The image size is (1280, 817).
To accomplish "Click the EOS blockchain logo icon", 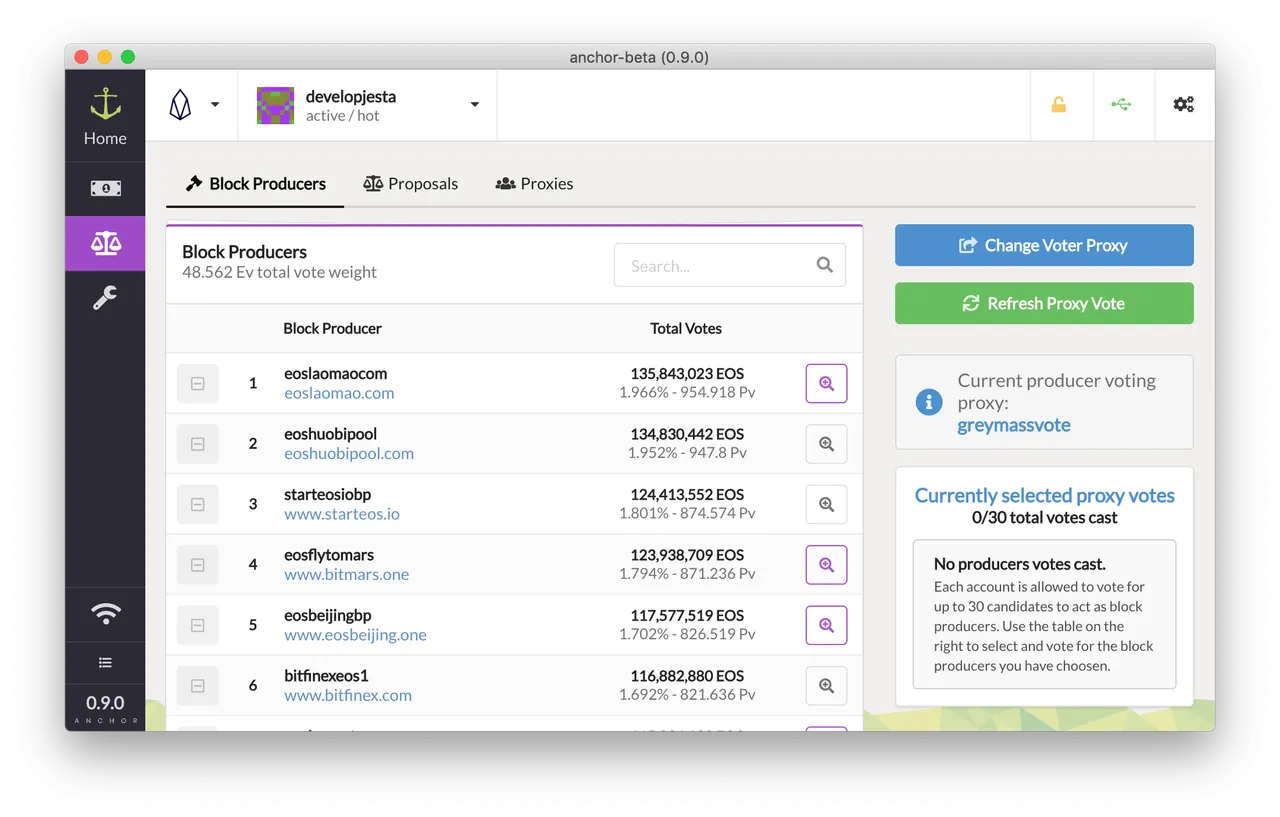I will coord(180,104).
